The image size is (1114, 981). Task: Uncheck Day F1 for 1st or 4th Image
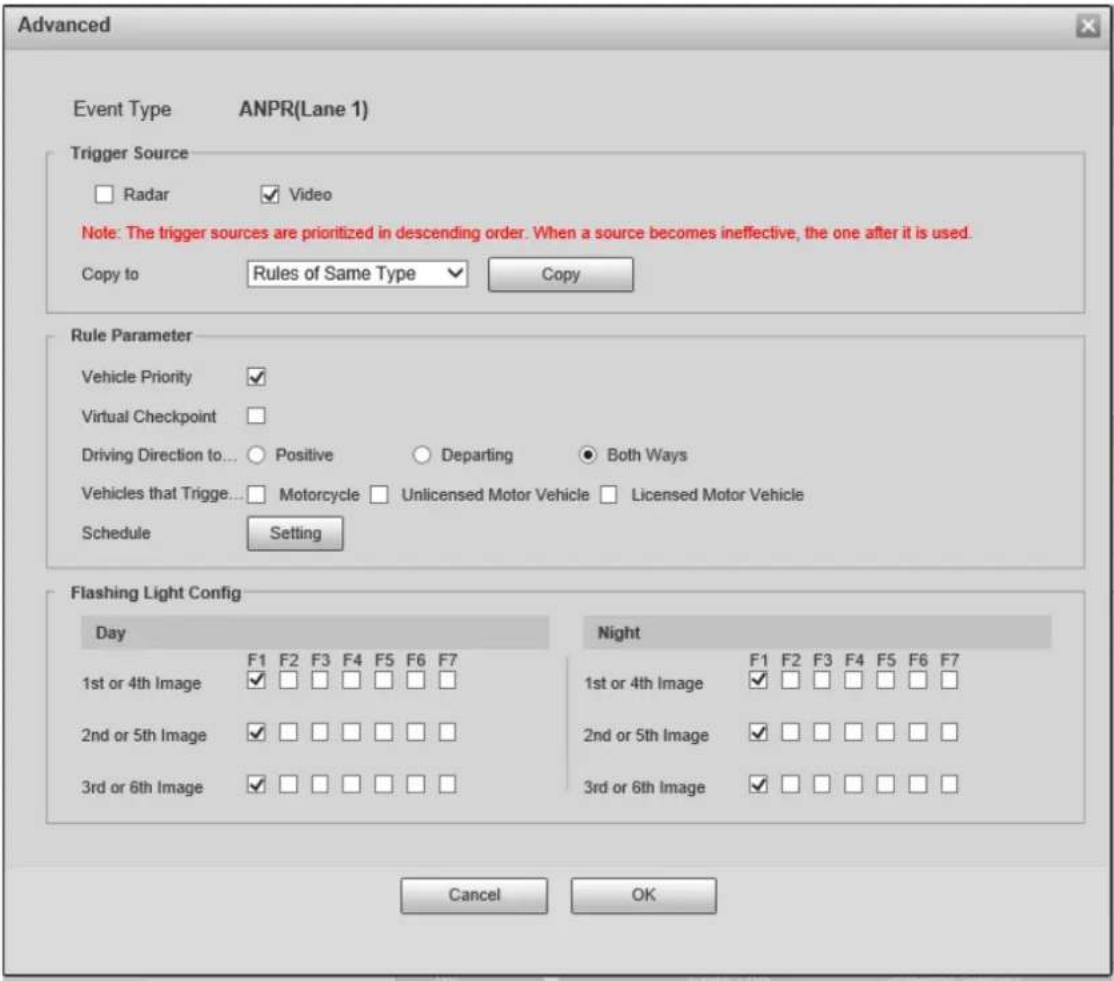256,681
